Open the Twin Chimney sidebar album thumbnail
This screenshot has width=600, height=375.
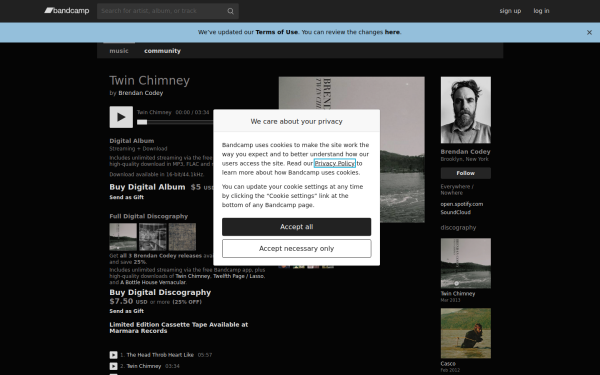(466, 263)
